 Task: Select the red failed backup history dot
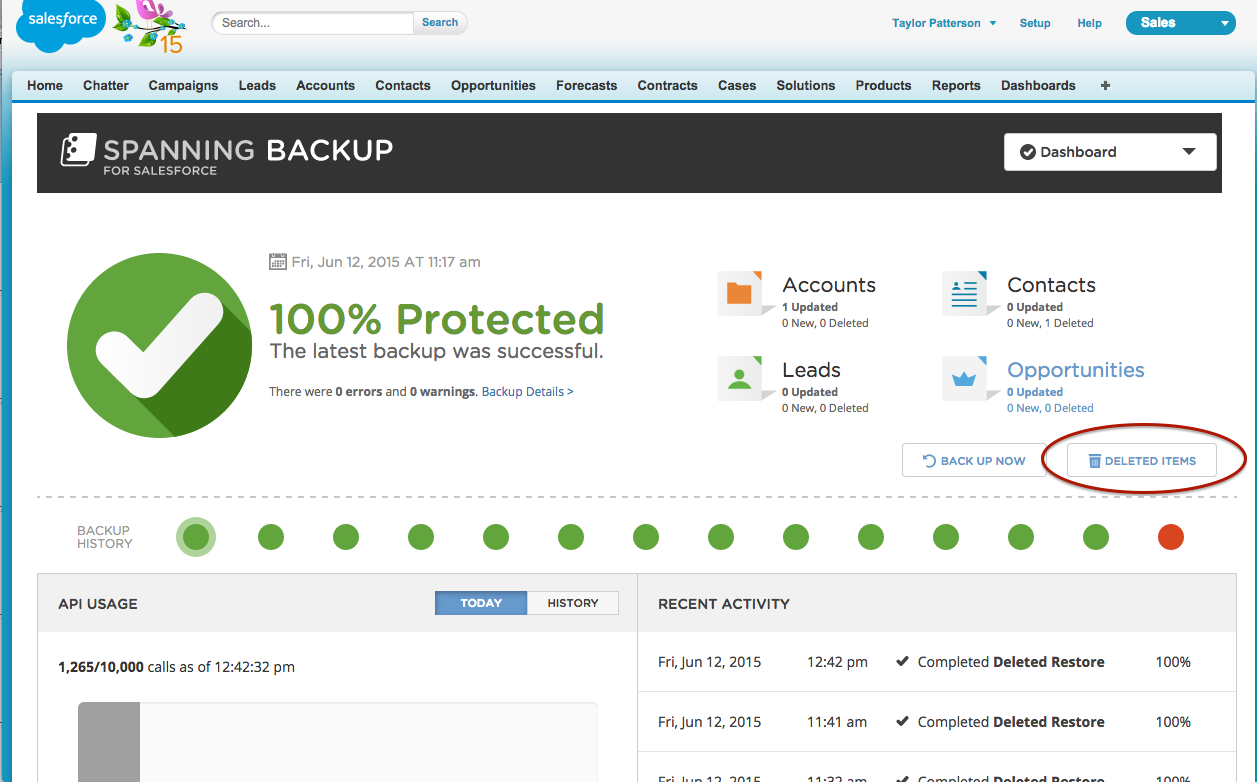(x=1170, y=538)
